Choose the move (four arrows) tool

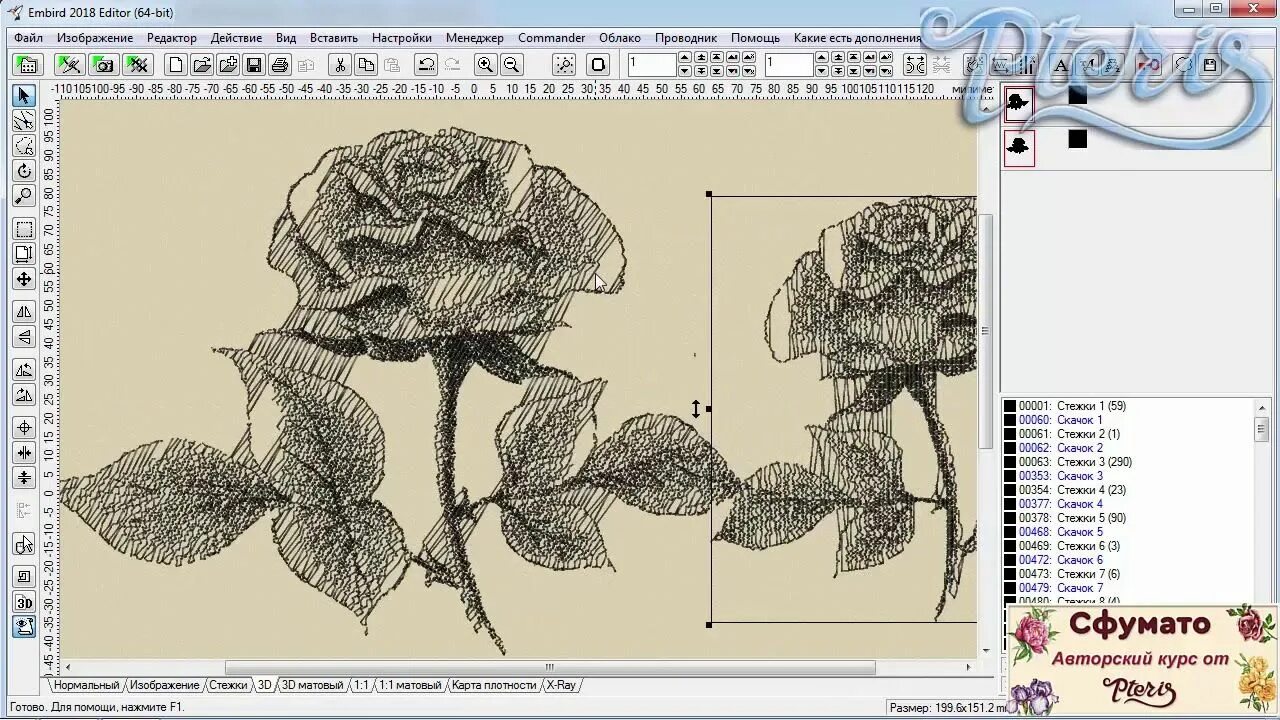24,279
